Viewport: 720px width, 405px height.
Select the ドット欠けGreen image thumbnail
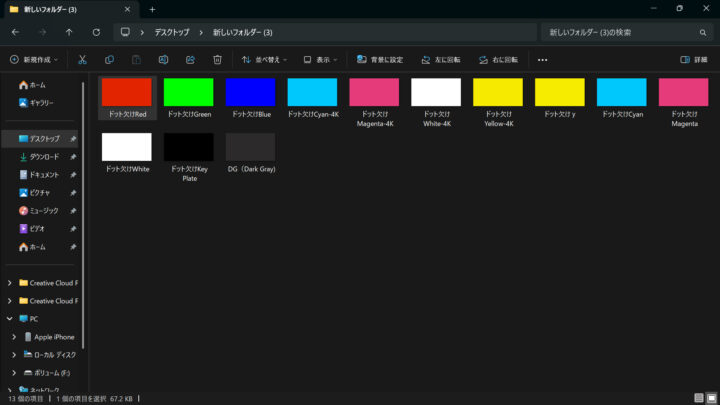(x=188, y=98)
